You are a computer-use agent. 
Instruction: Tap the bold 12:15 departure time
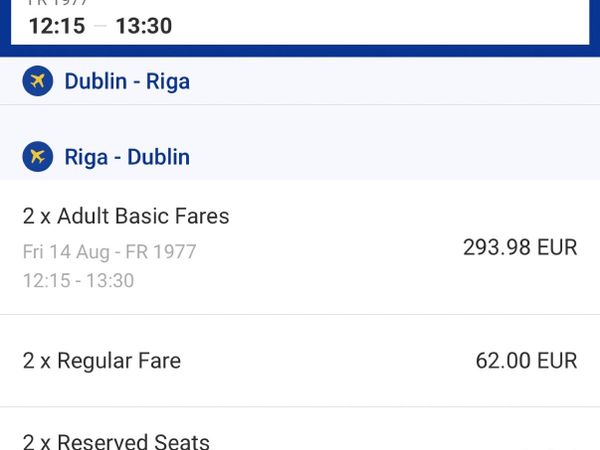tap(57, 26)
